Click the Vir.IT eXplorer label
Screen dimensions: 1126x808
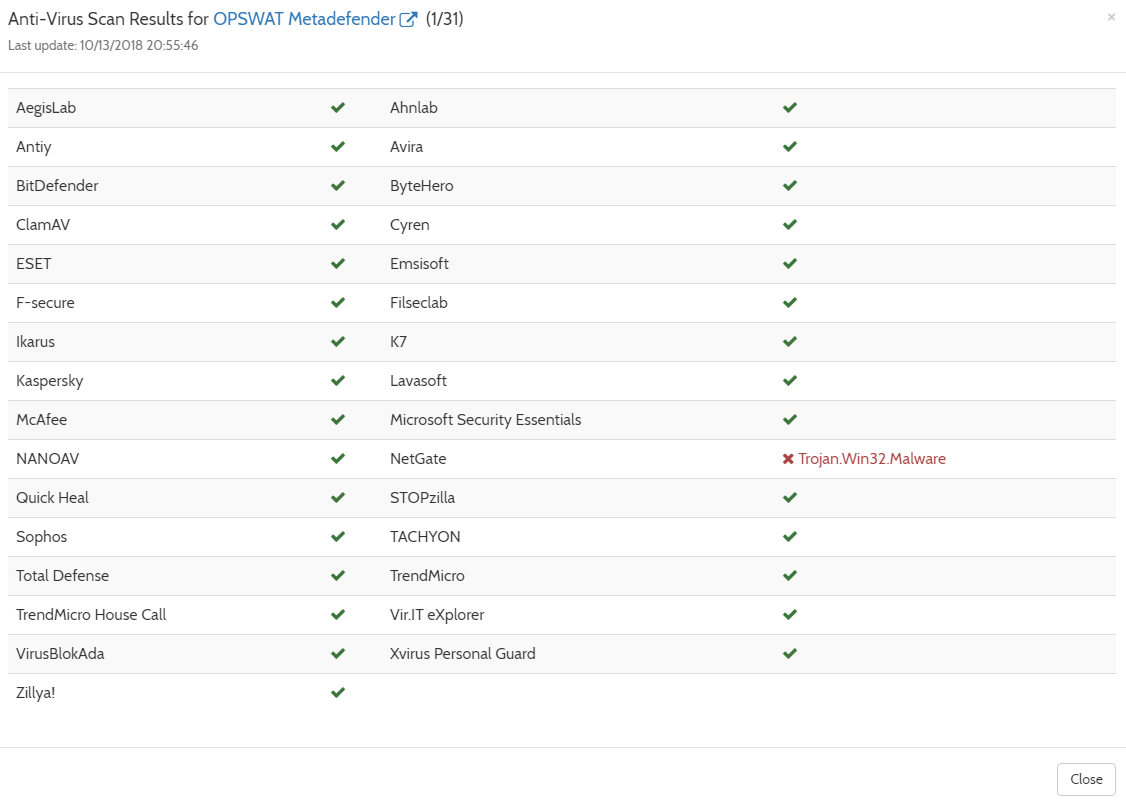point(437,615)
